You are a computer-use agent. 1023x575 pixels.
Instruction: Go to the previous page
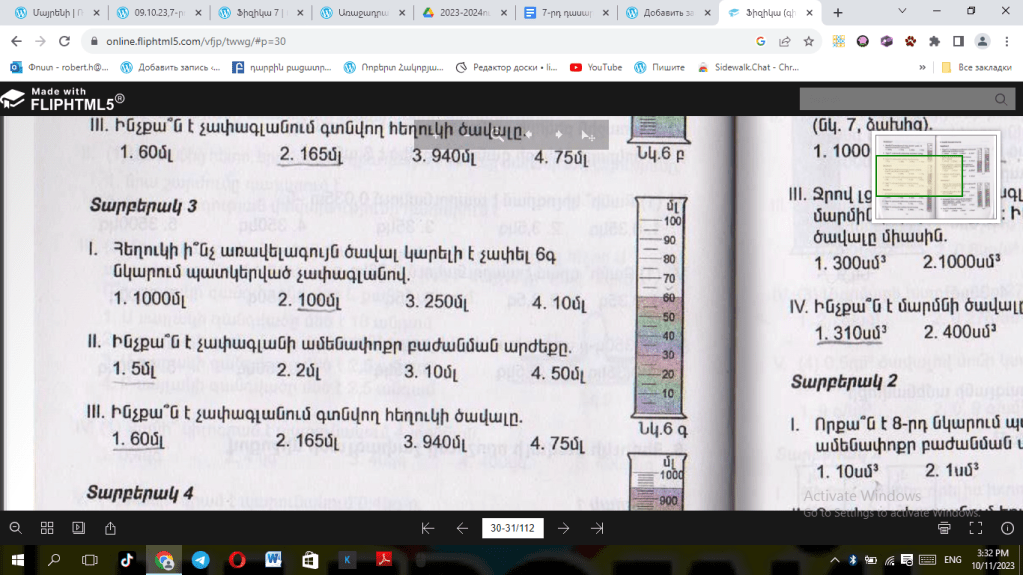click(462, 528)
